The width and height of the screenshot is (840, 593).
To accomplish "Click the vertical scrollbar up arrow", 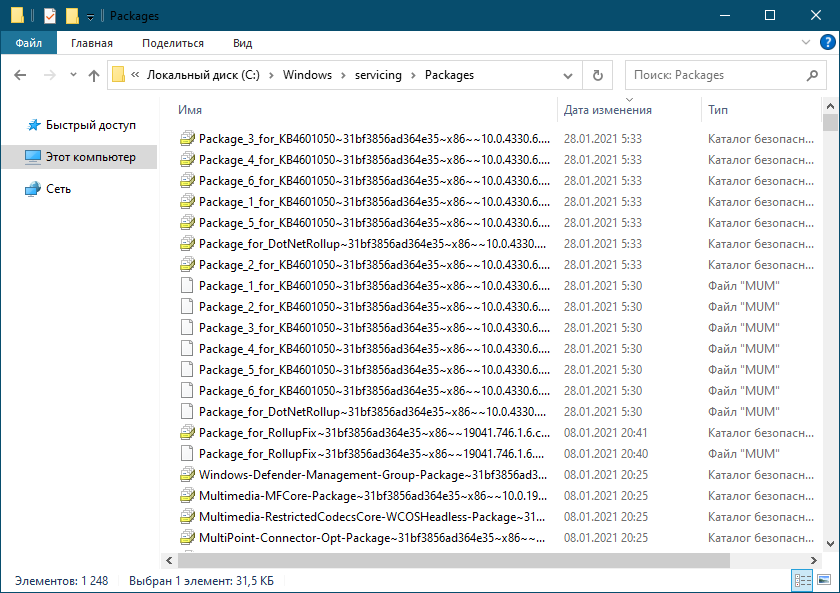I will pyautogui.click(x=830, y=106).
